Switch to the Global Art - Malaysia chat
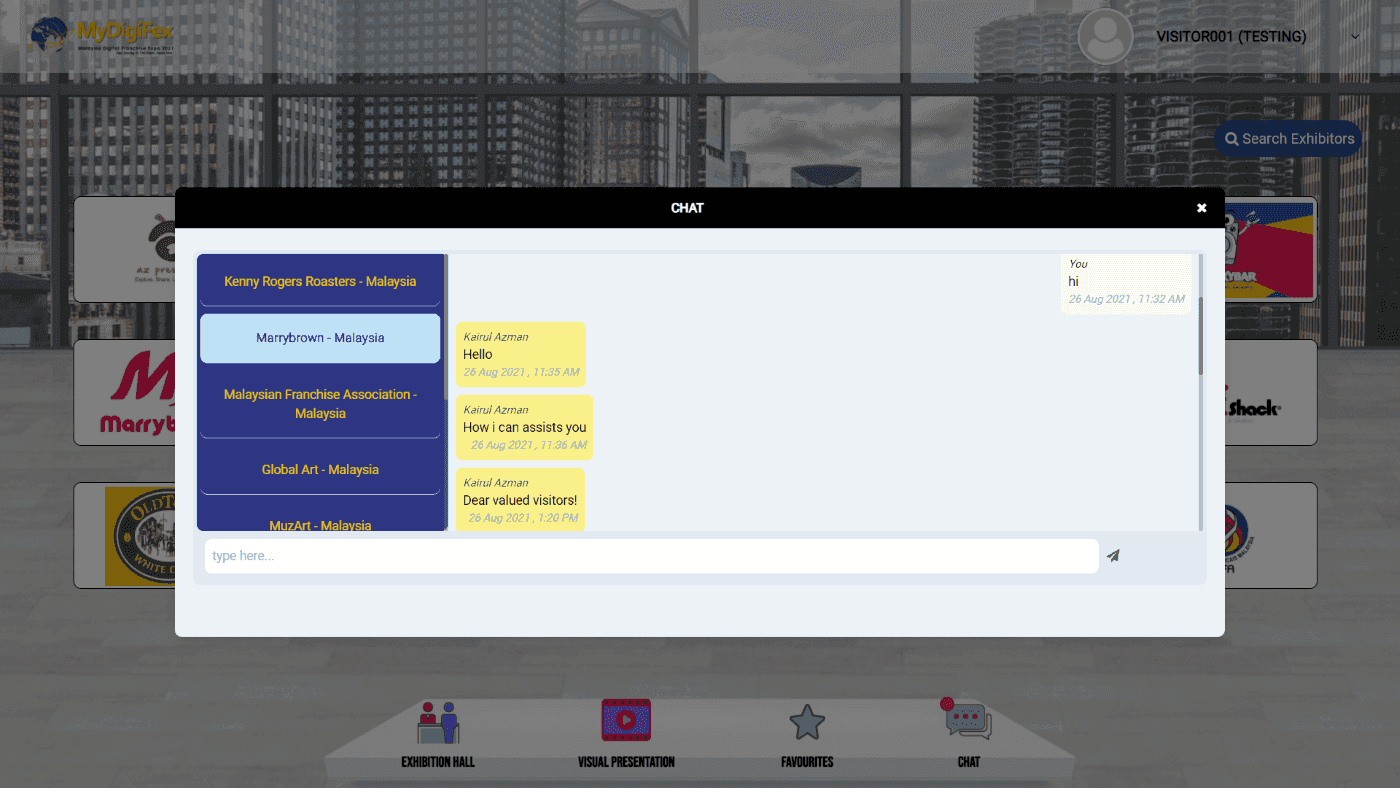Screen dimensions: 1400x788 [319, 469]
